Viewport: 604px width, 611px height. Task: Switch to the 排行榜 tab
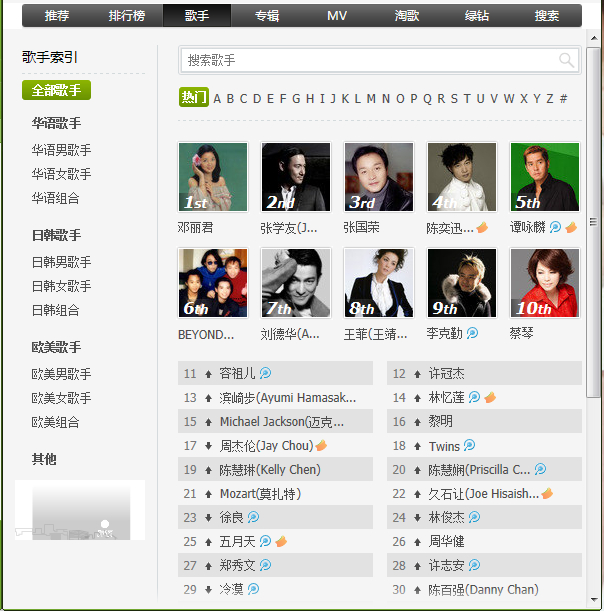click(x=127, y=16)
